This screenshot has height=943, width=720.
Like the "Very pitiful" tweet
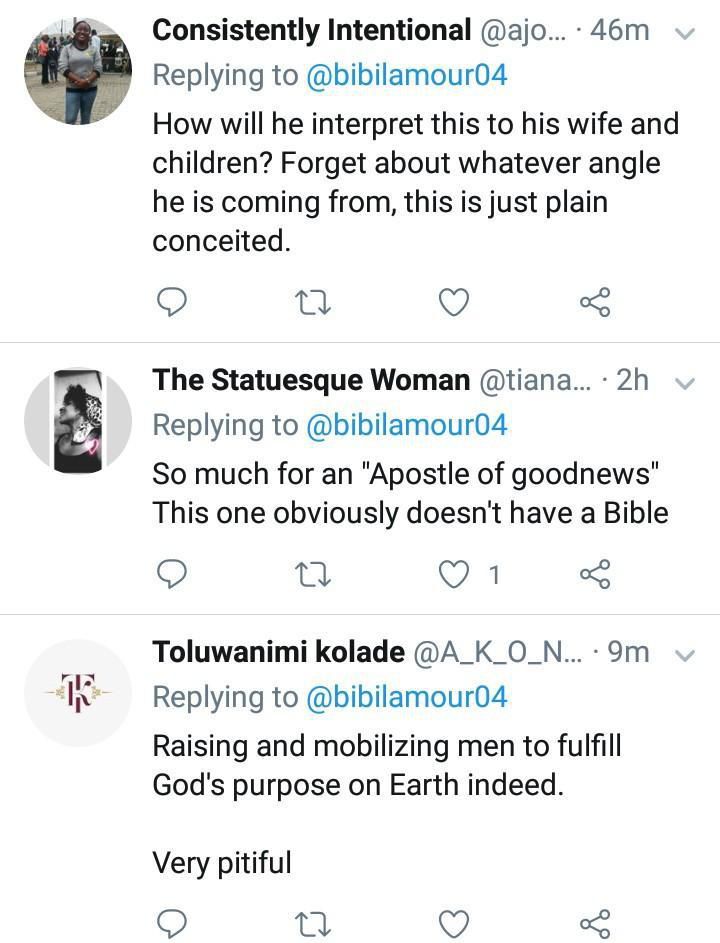coord(455,922)
